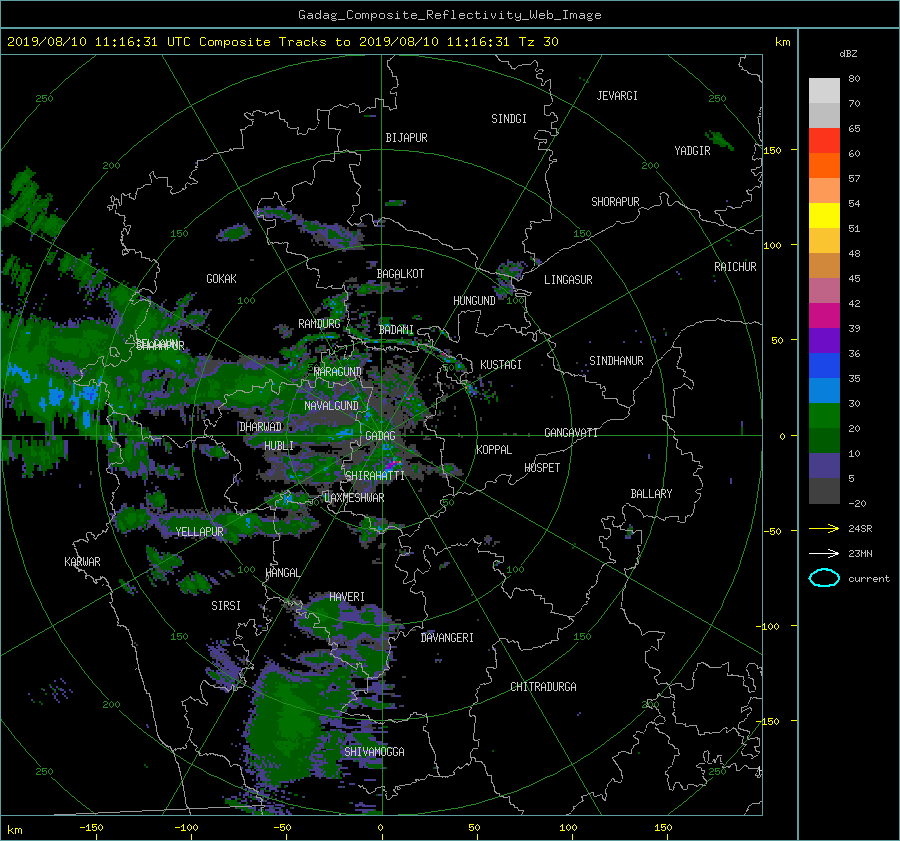Click the KOPPAL city label
Screen dimensions: 900x841
(x=494, y=450)
